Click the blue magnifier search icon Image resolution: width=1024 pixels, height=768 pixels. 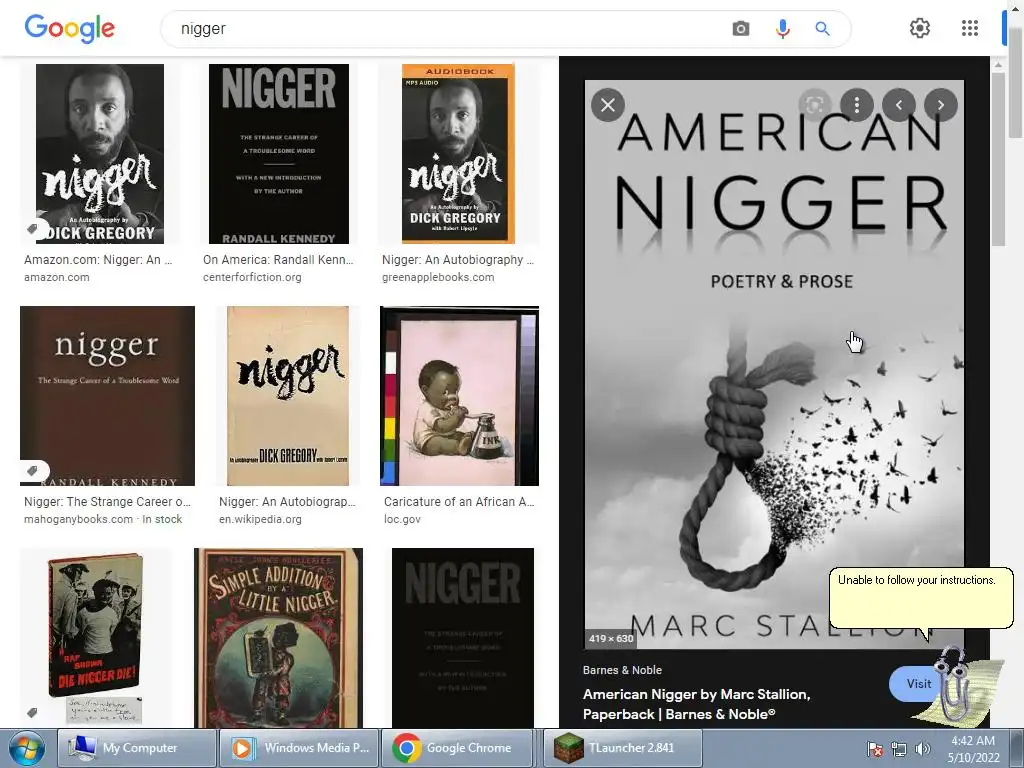click(x=822, y=29)
